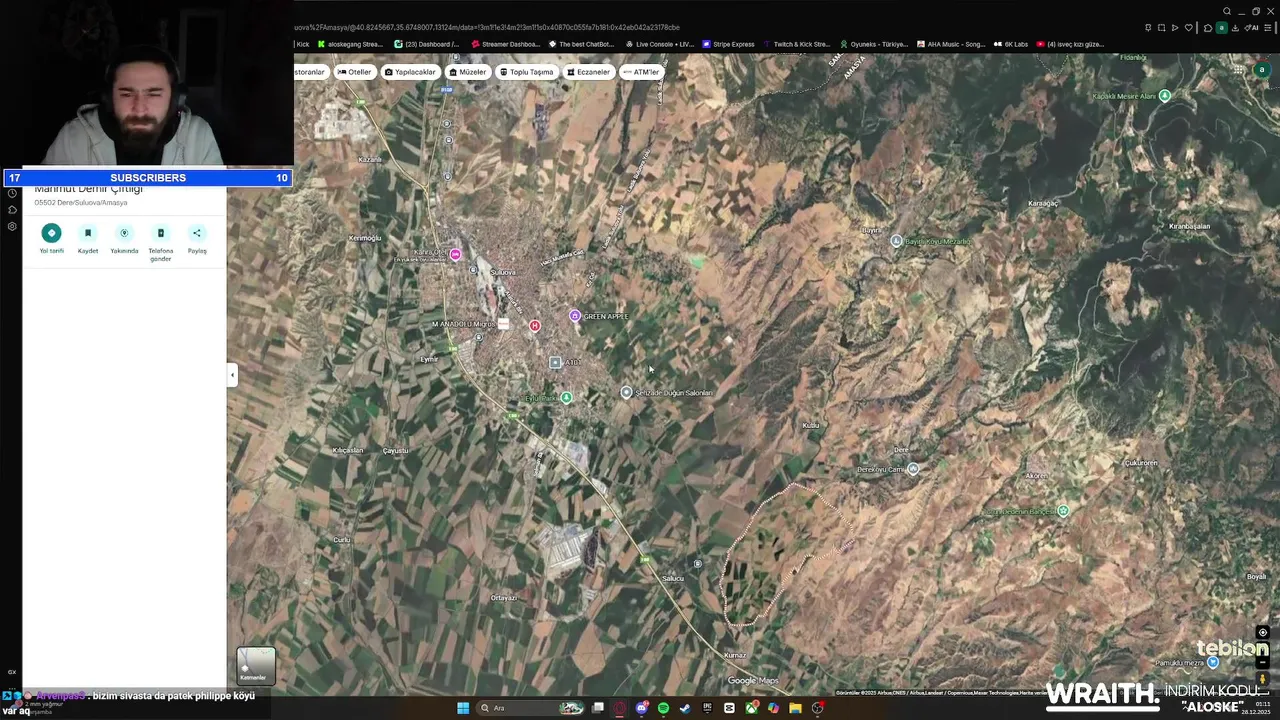Click the Eylül Parkı map marker
Viewport: 1280px width, 720px height.
pyautogui.click(x=567, y=398)
